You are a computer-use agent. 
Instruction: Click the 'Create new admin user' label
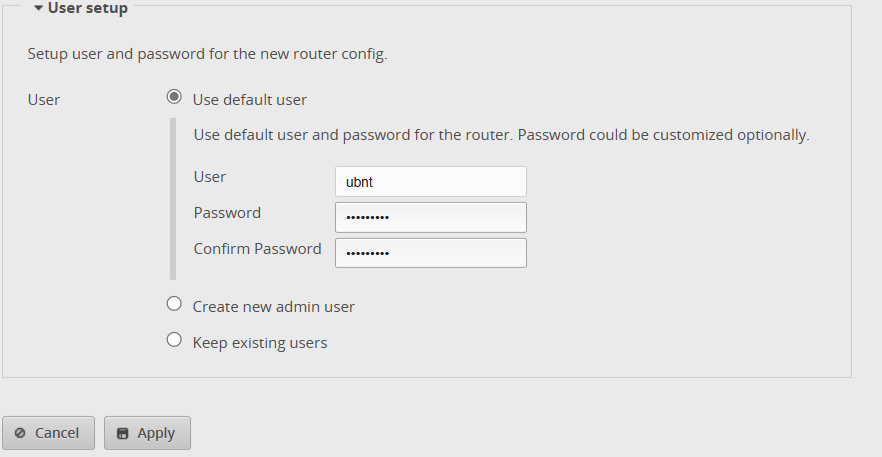pyautogui.click(x=273, y=307)
